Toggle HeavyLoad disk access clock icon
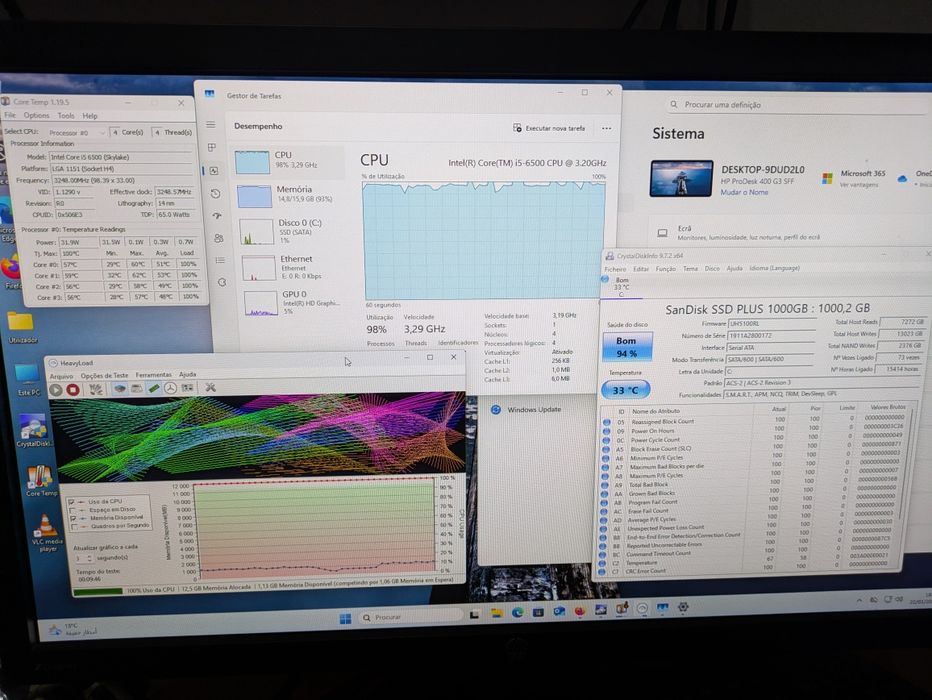 [171, 388]
